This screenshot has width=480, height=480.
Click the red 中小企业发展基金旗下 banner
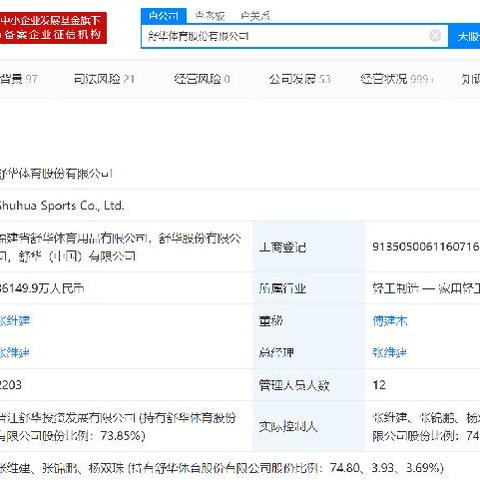tap(53, 28)
